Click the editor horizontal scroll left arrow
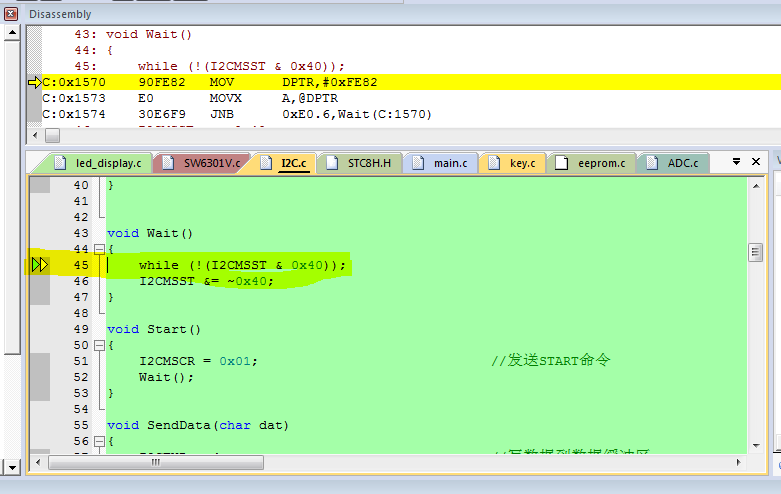781x494 pixels. (x=38, y=463)
